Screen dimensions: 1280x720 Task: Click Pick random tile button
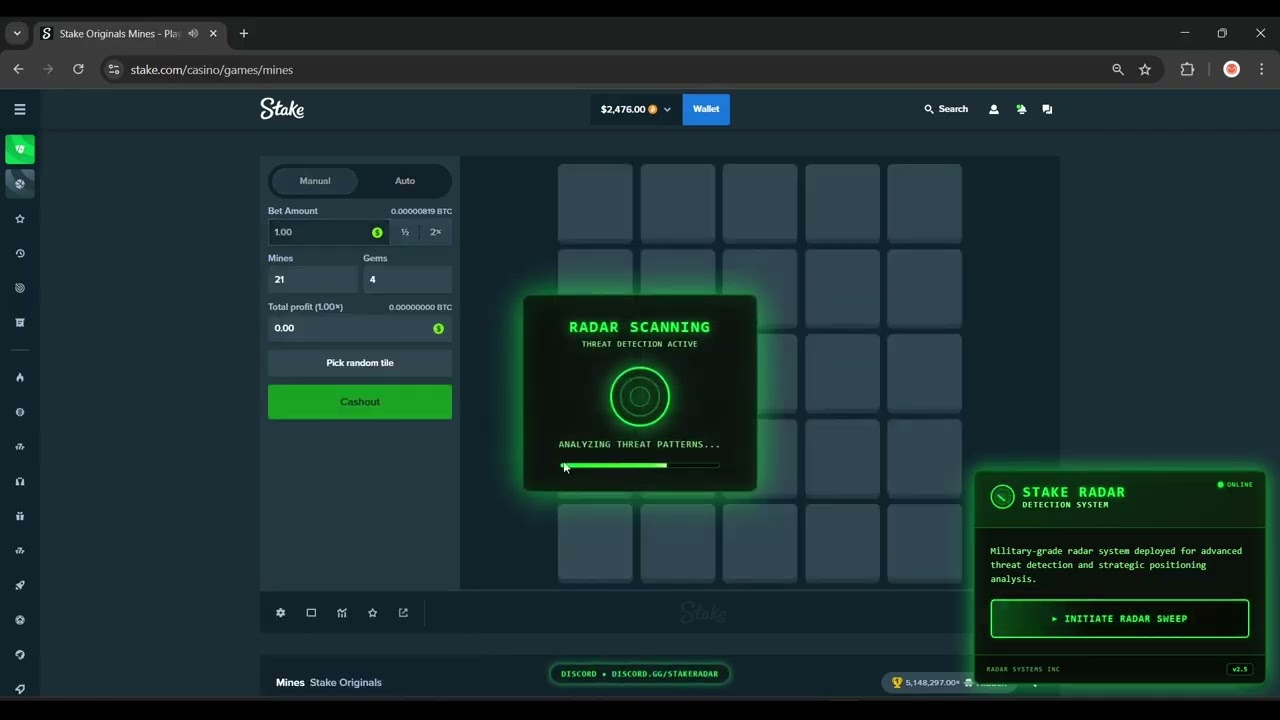tap(360, 363)
